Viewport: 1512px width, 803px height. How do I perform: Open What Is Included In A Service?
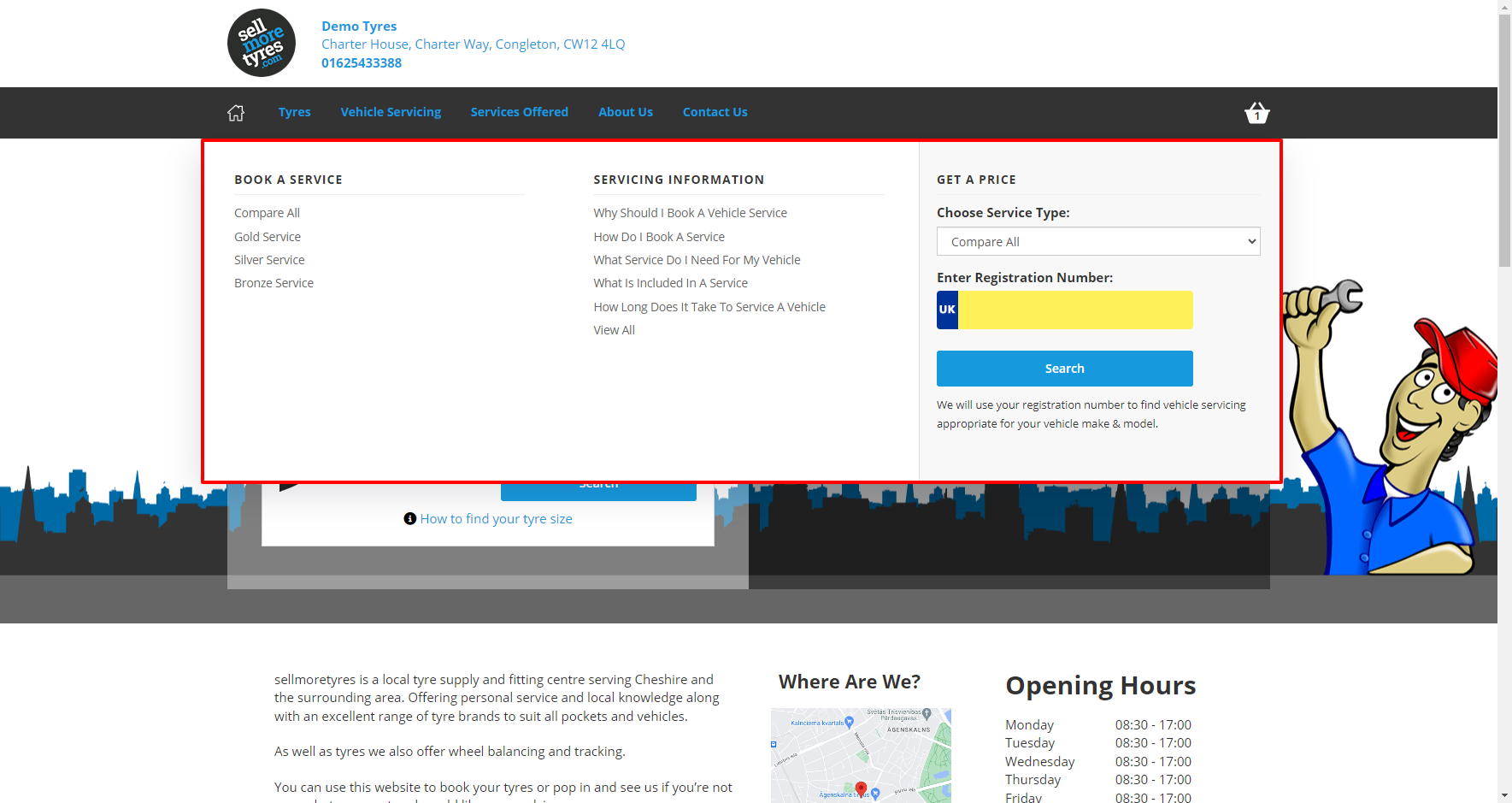click(670, 282)
